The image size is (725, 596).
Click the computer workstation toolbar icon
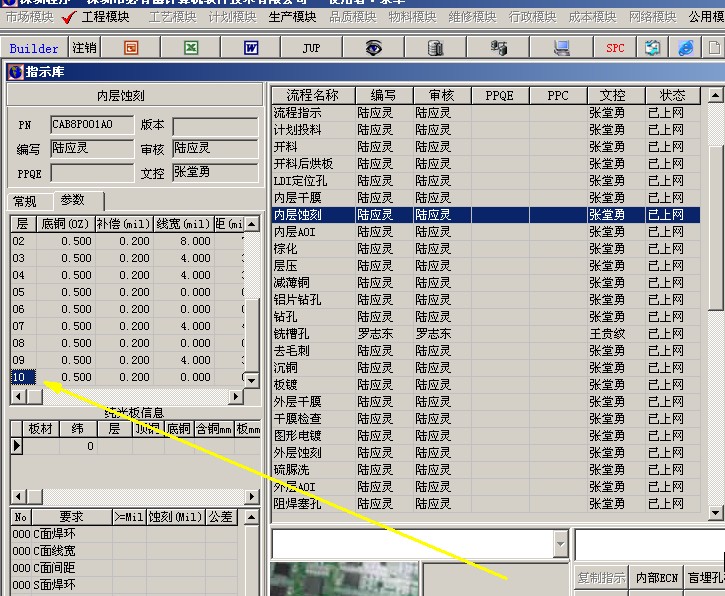[561, 48]
